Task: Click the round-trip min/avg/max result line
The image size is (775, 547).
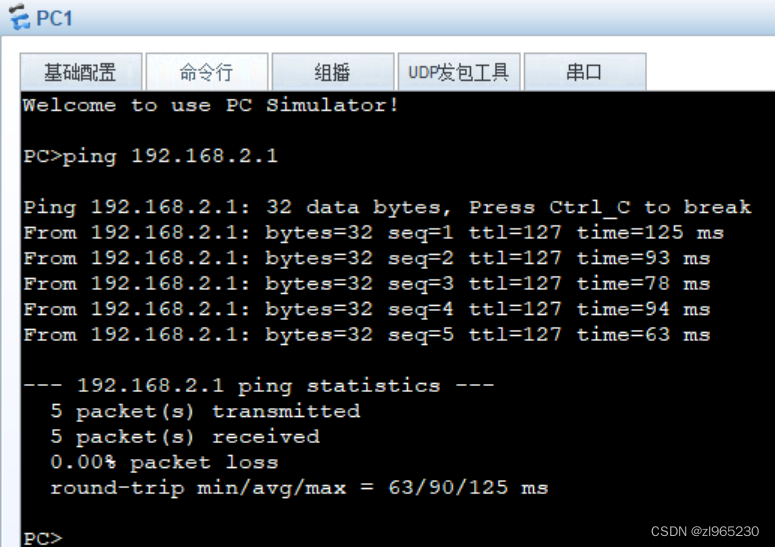Action: click(299, 488)
